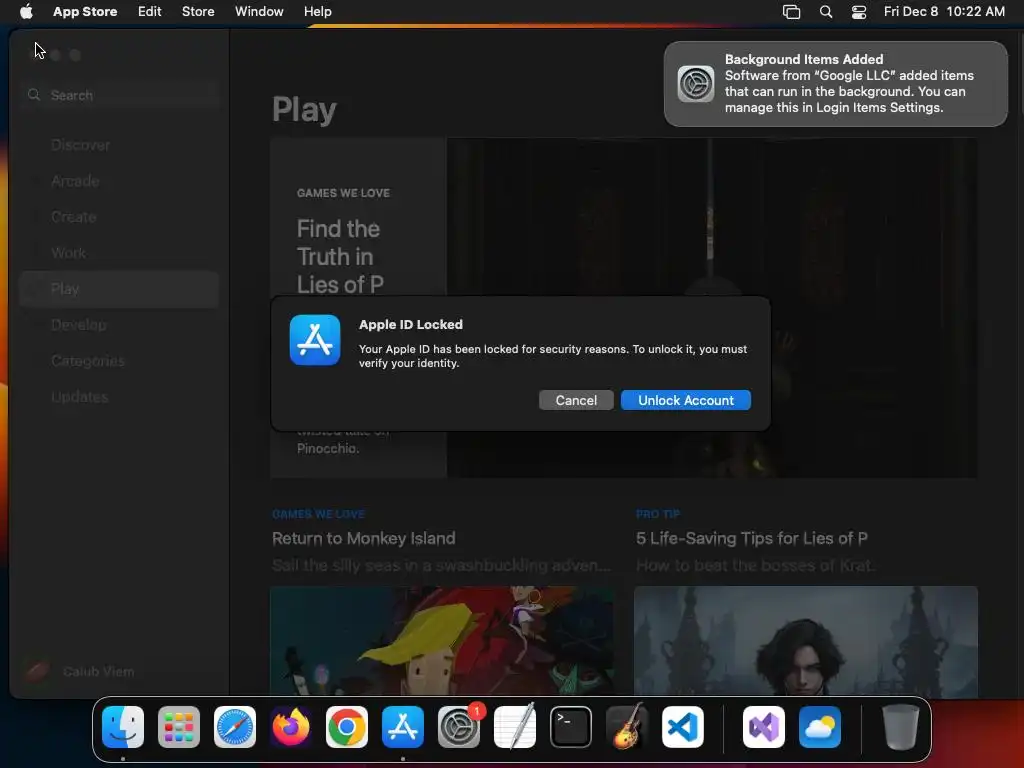Open Spotlight search in menu bar

[x=825, y=11]
